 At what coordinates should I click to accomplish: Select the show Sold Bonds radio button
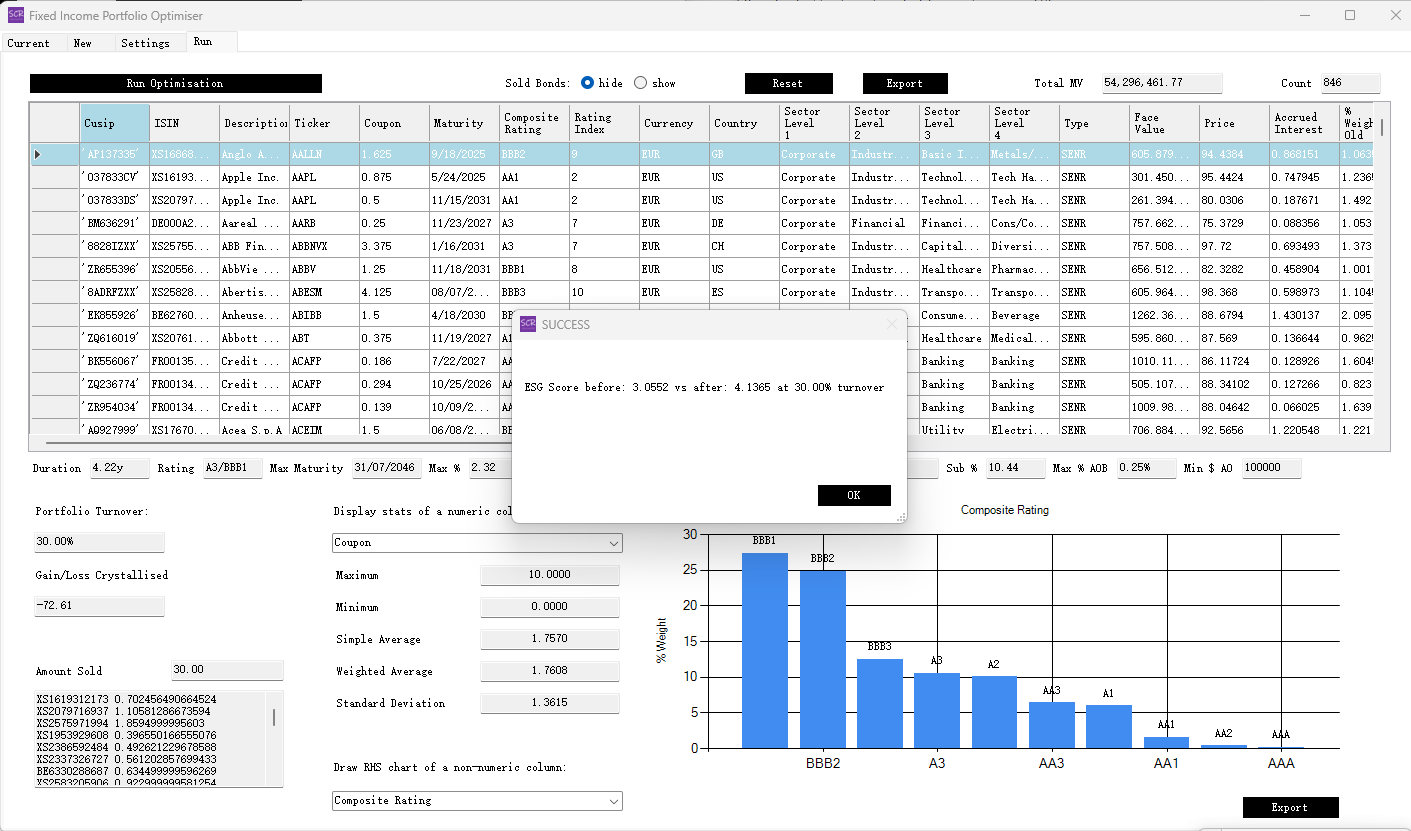coord(641,83)
